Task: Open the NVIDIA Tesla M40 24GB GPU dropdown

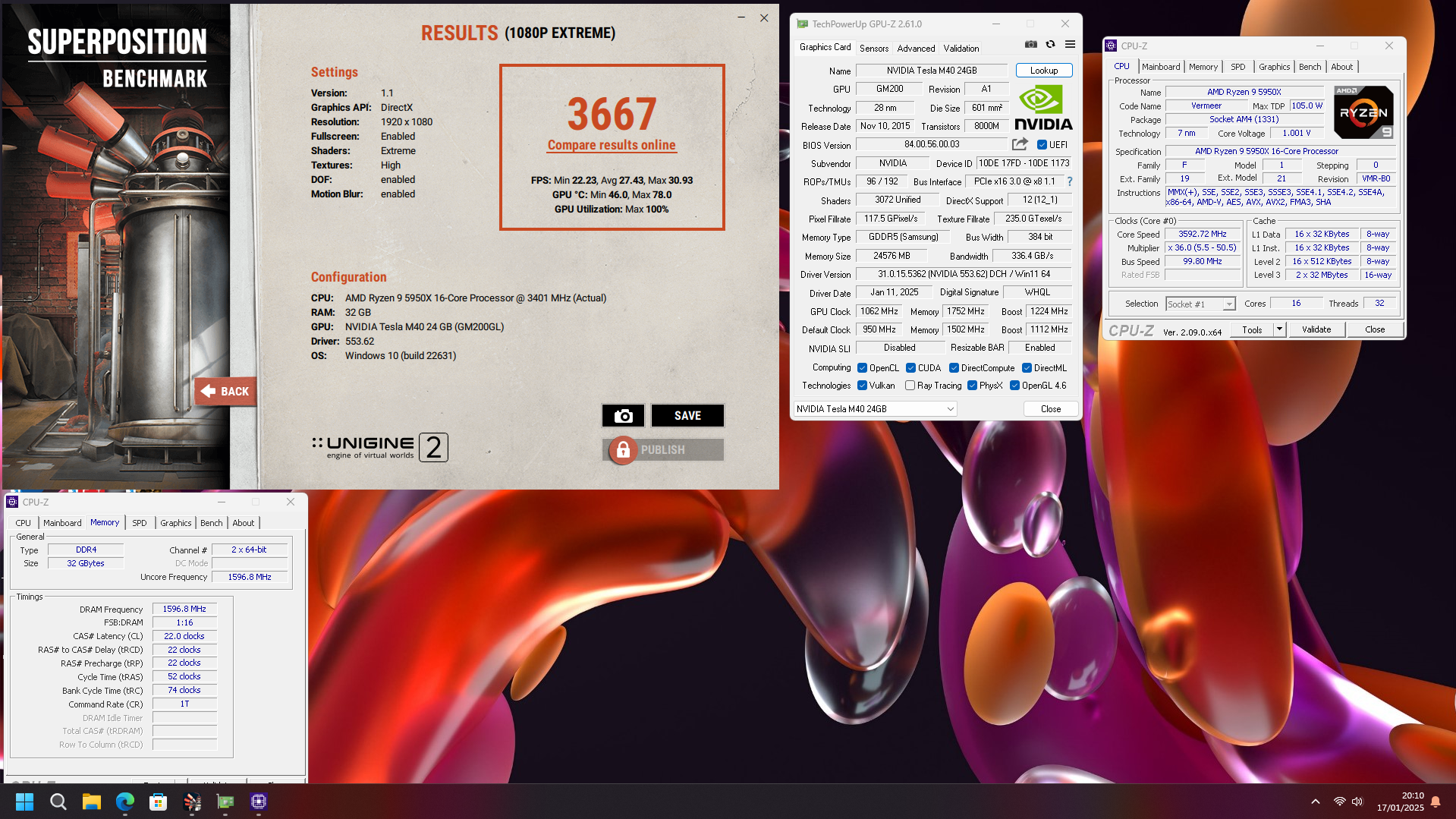Action: (875, 409)
